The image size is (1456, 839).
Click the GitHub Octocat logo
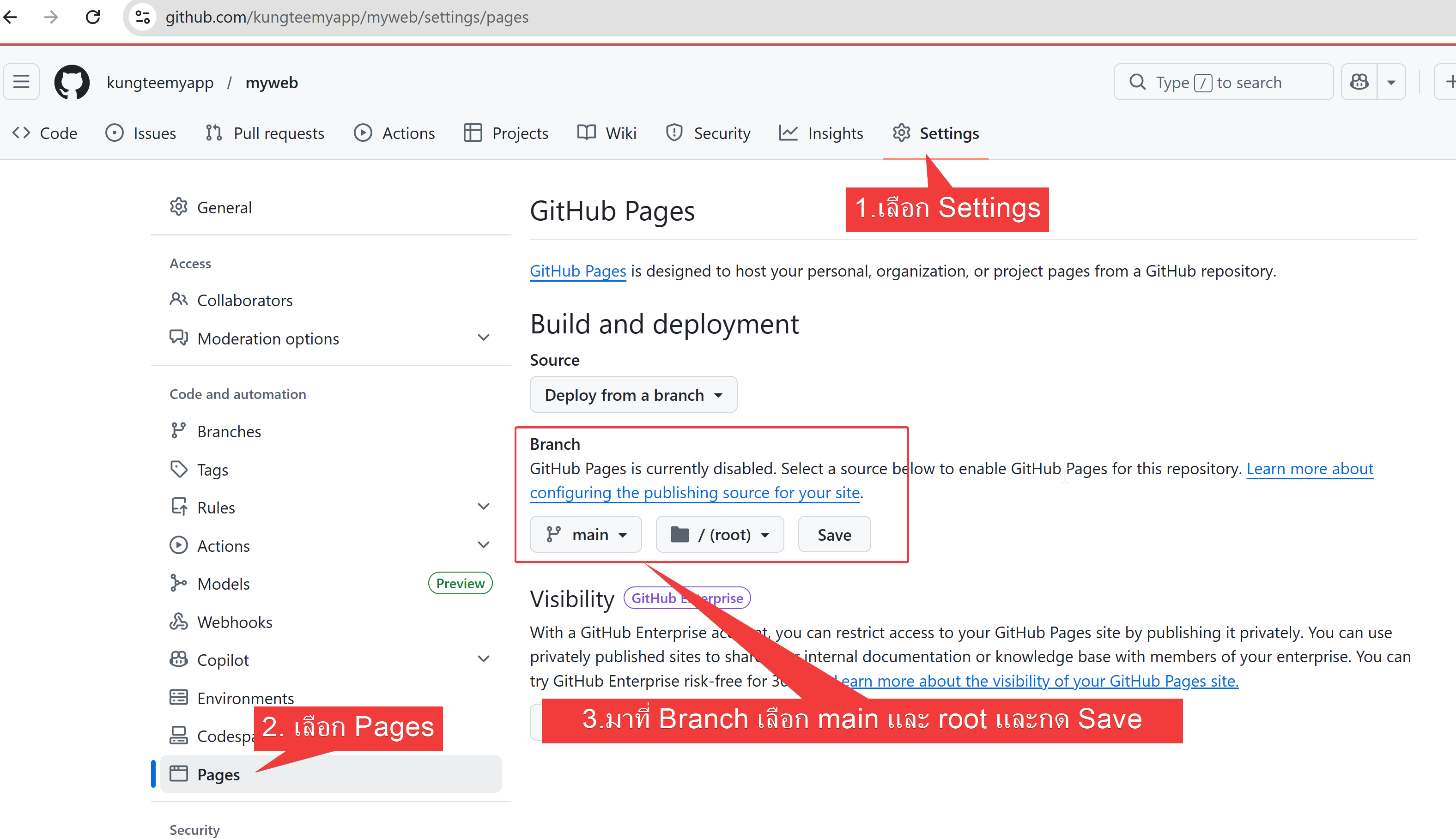point(72,82)
